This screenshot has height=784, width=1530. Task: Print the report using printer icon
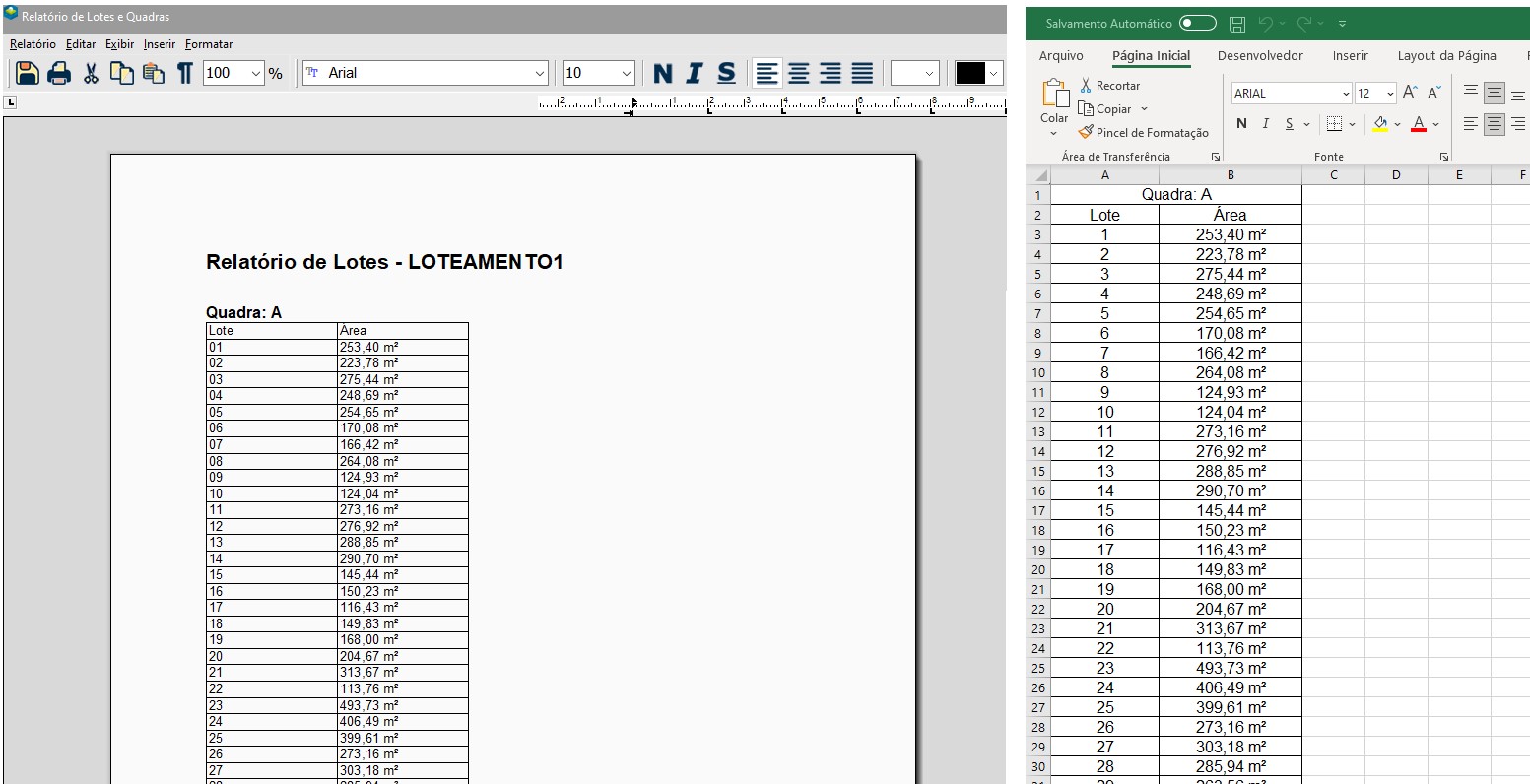click(59, 73)
